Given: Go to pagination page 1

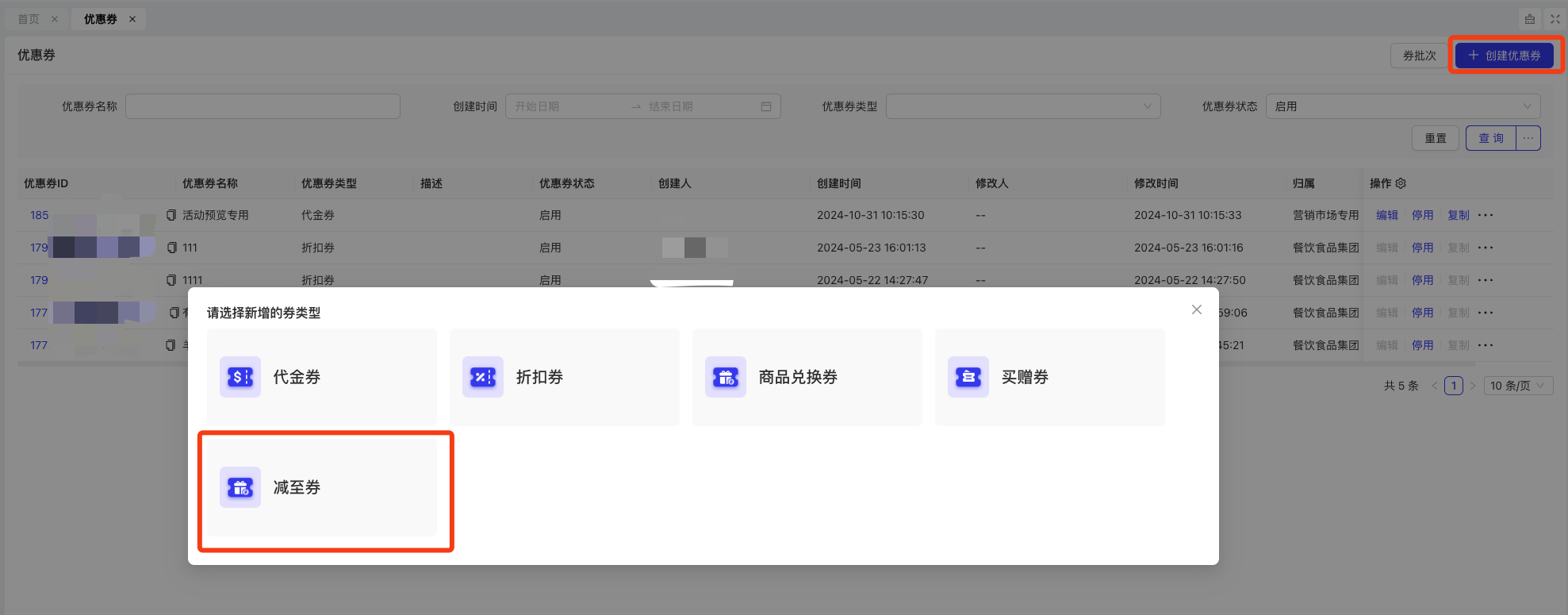Looking at the screenshot, I should pos(1454,386).
